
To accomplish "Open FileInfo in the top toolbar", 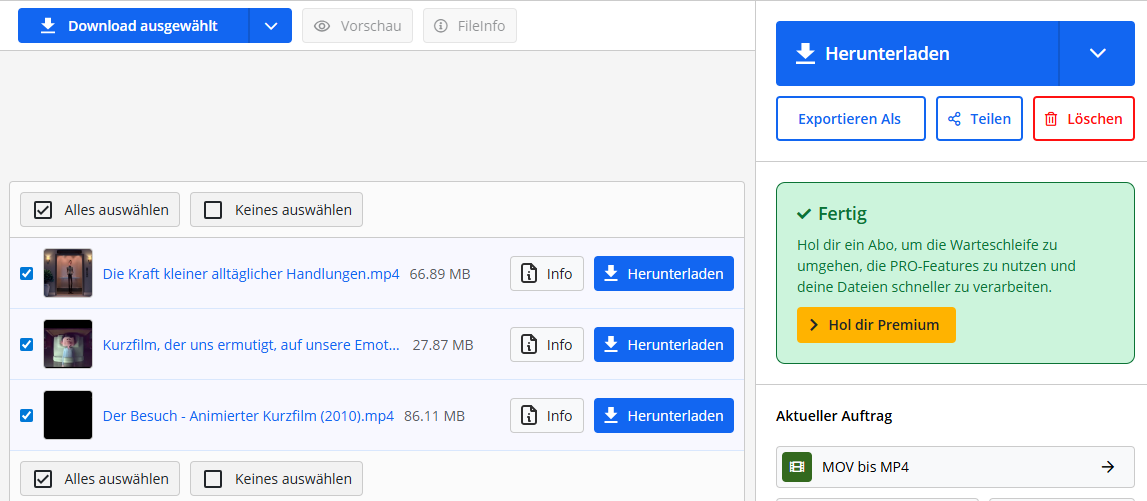I will 470,26.
